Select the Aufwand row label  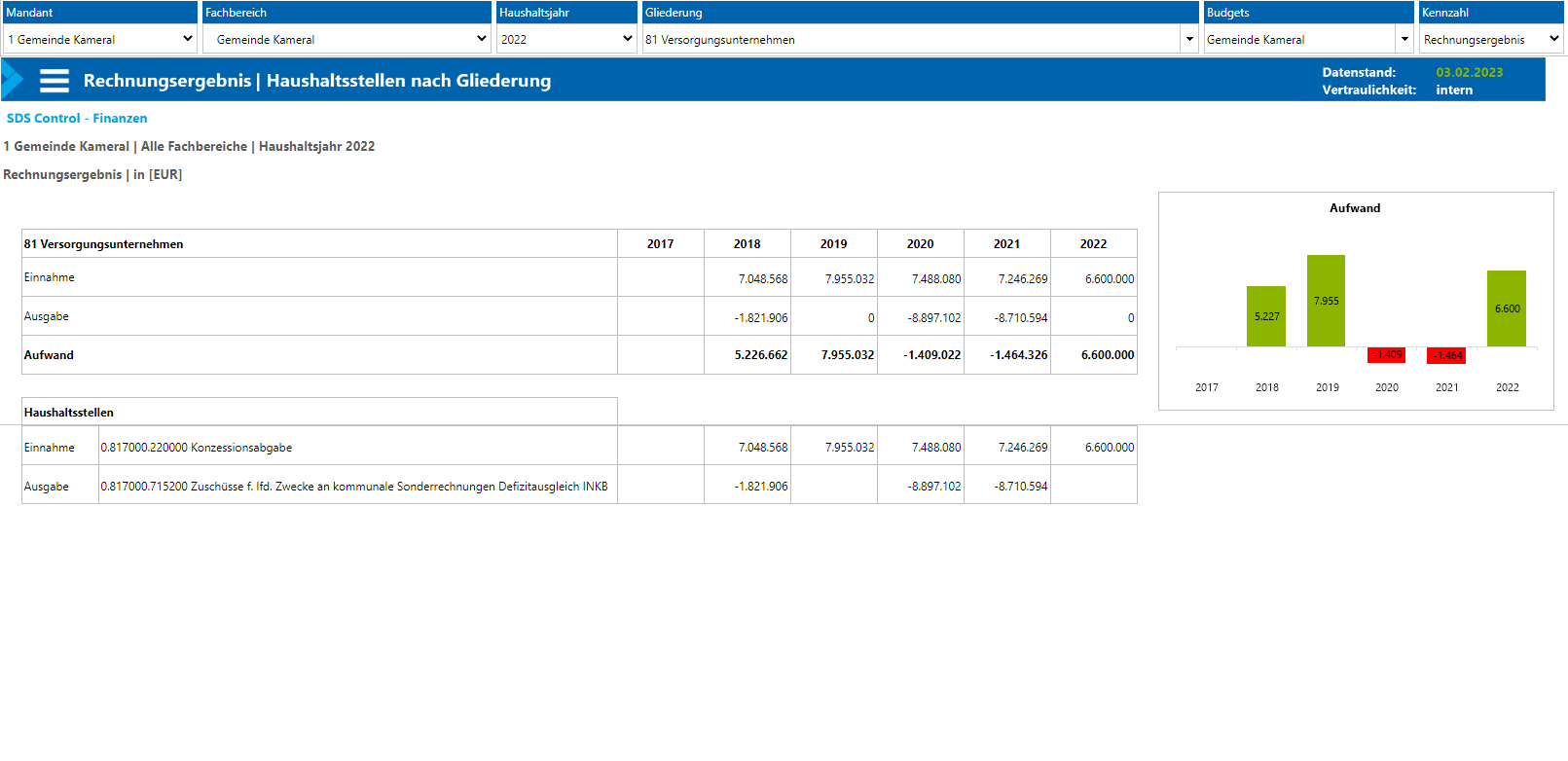(x=49, y=355)
